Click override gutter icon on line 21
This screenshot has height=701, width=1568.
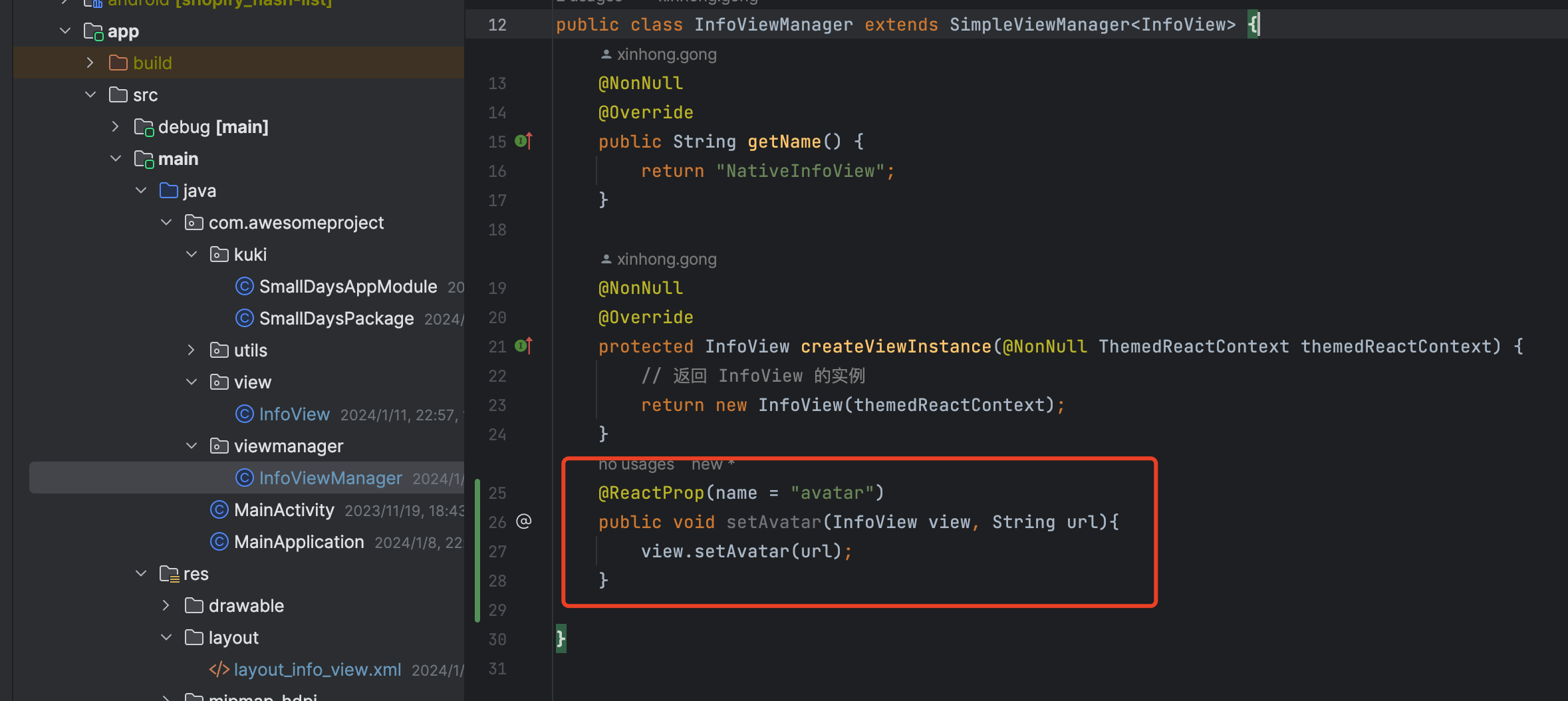click(x=524, y=346)
